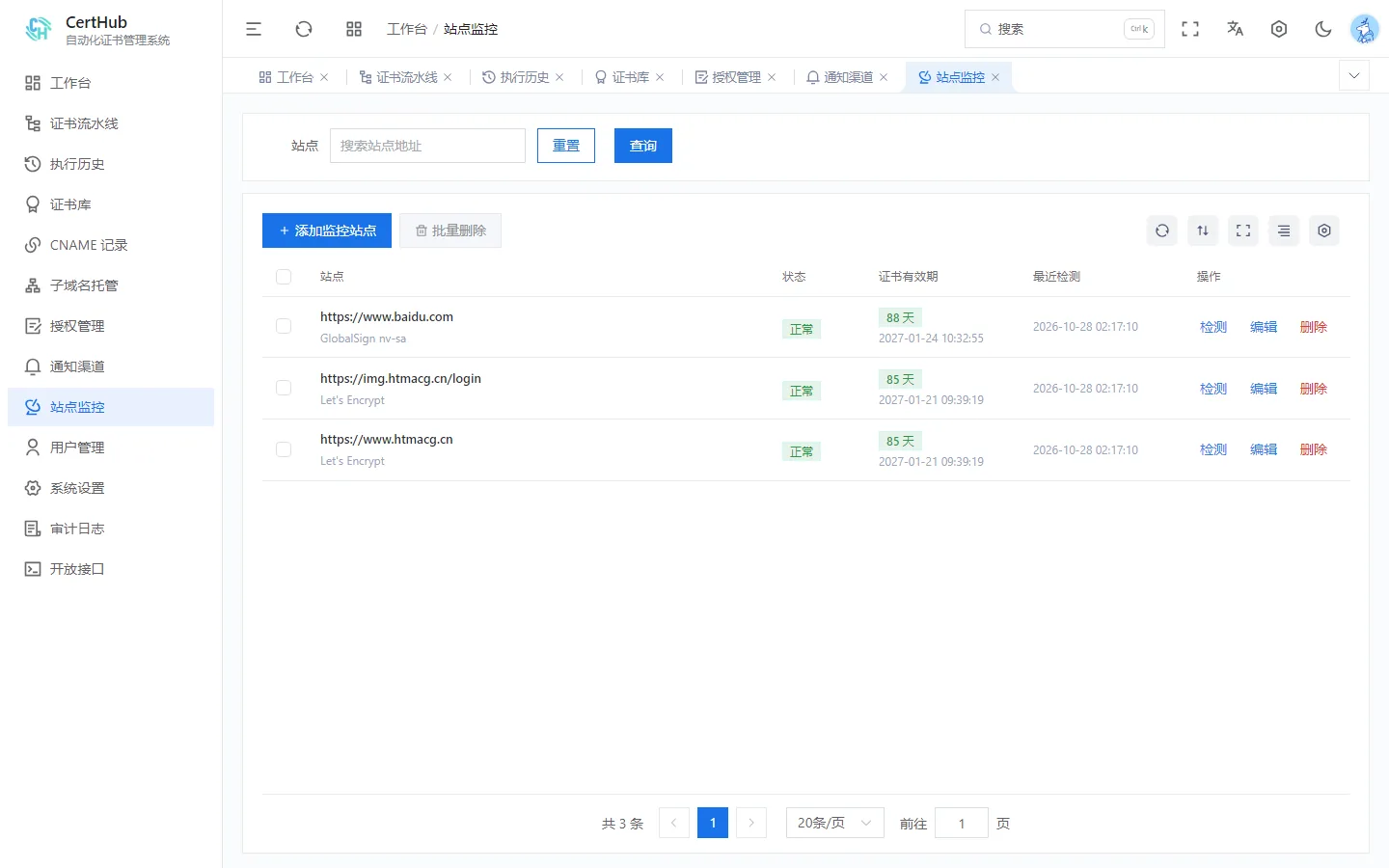Switch to dark mode with the moon icon
The height and width of the screenshot is (868, 1389).
point(1323,29)
